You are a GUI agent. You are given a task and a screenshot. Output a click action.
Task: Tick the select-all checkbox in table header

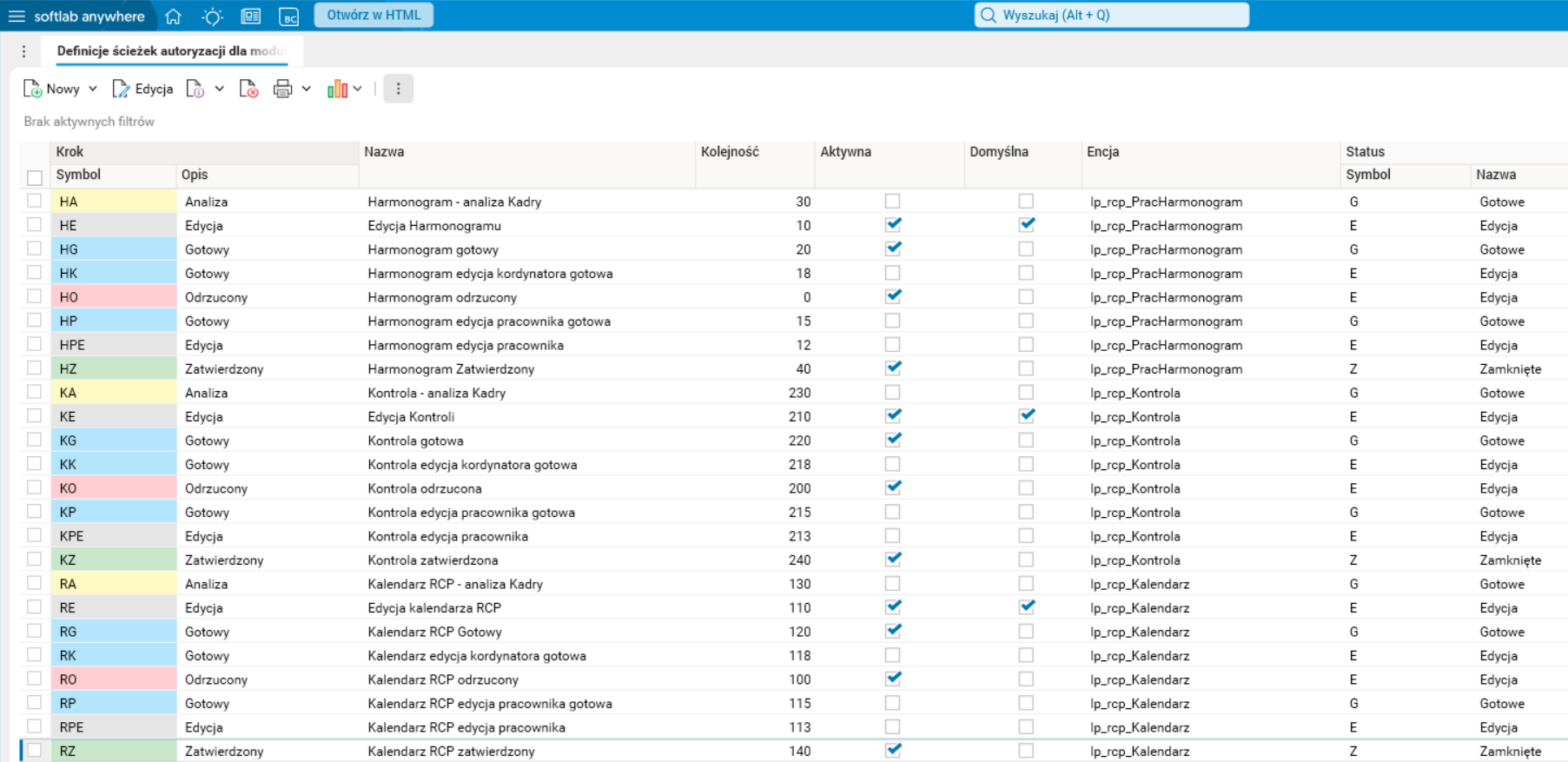click(x=35, y=178)
